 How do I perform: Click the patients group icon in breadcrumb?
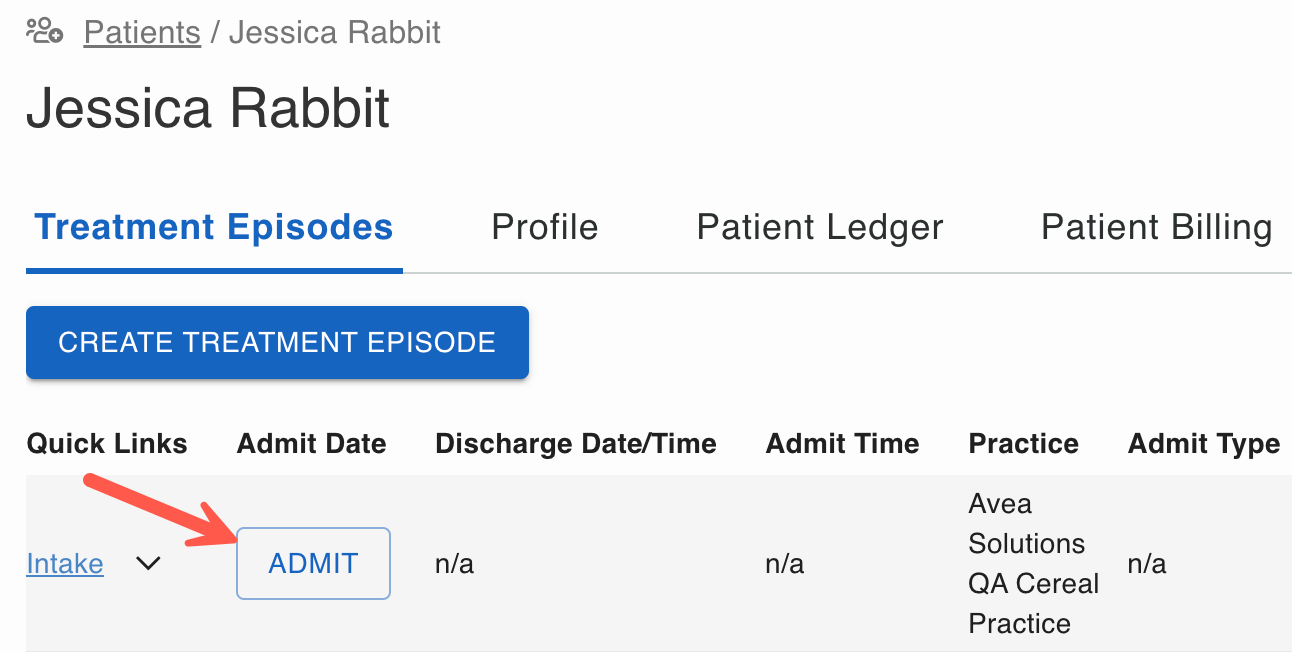[44, 32]
